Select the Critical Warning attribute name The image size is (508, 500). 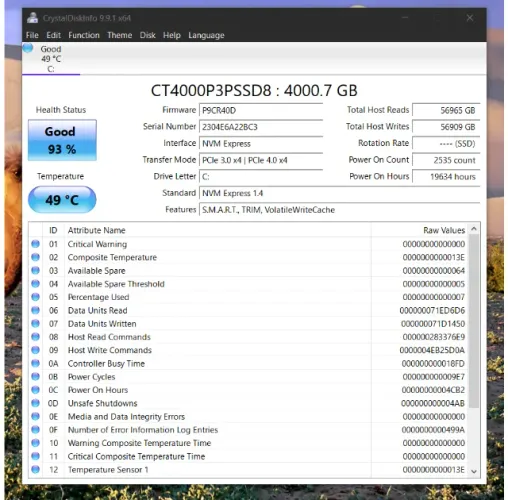click(x=97, y=244)
